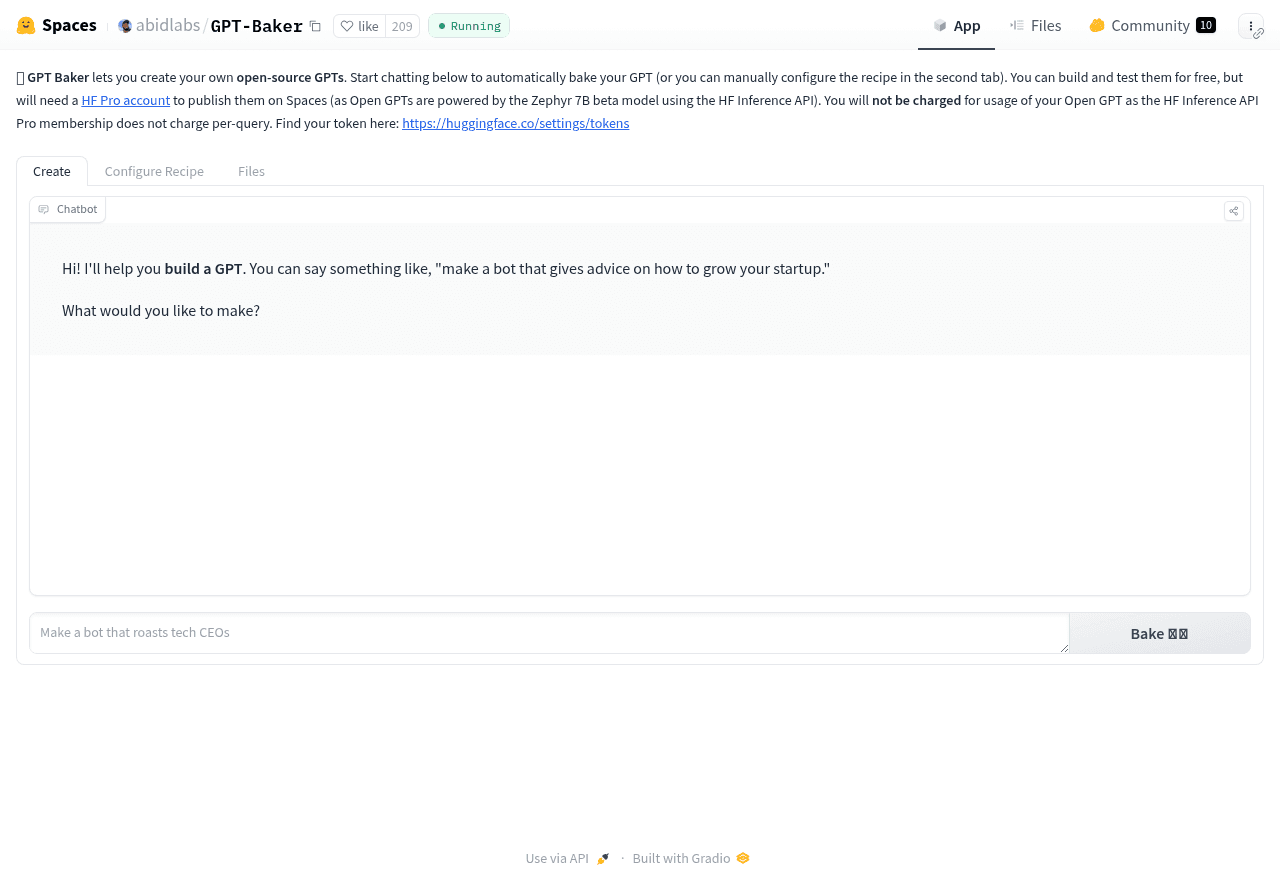Copy the GPT-Baker space name
The height and width of the screenshot is (885, 1280).
315,26
